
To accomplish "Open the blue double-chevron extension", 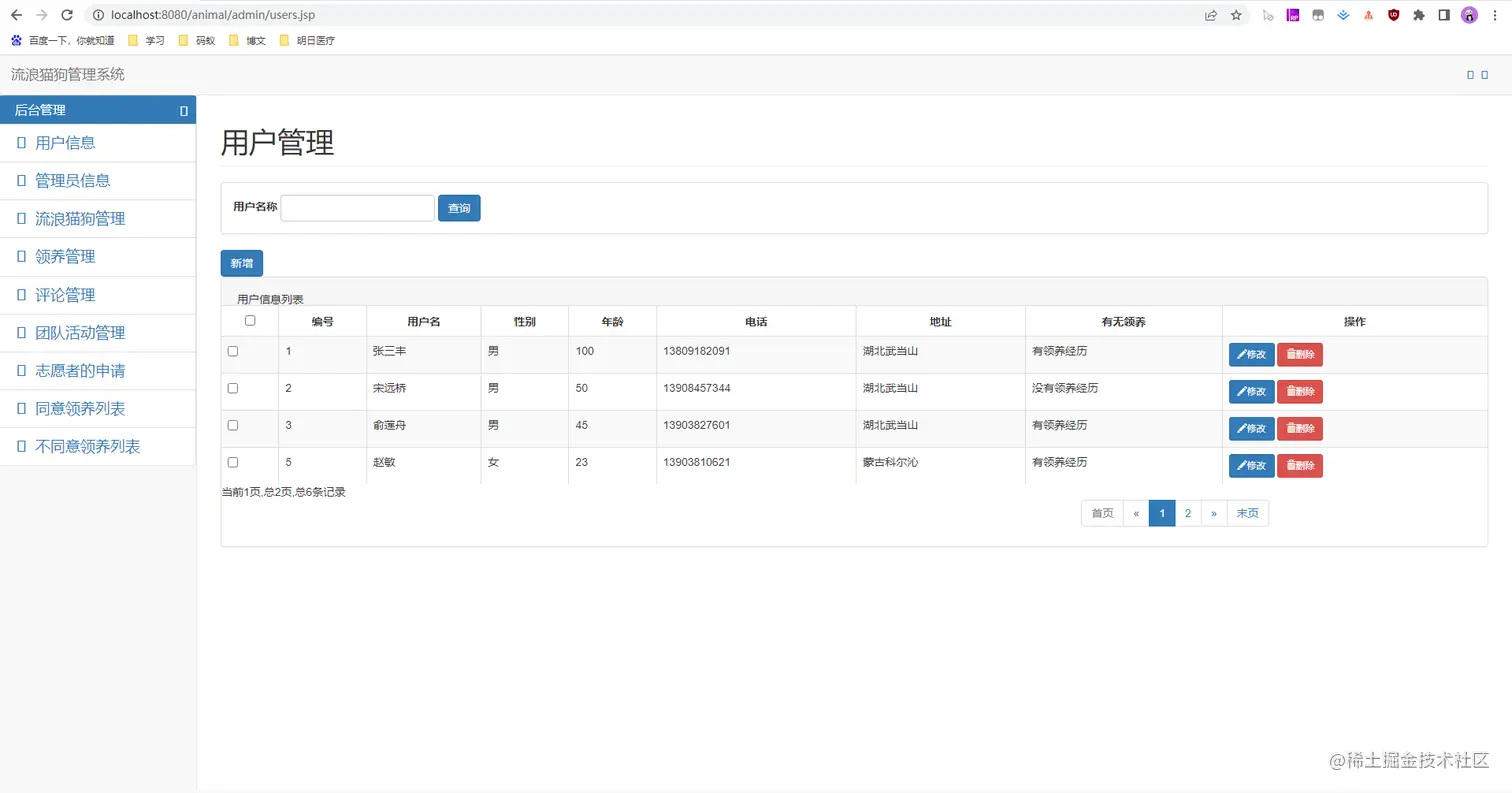I will [1343, 15].
